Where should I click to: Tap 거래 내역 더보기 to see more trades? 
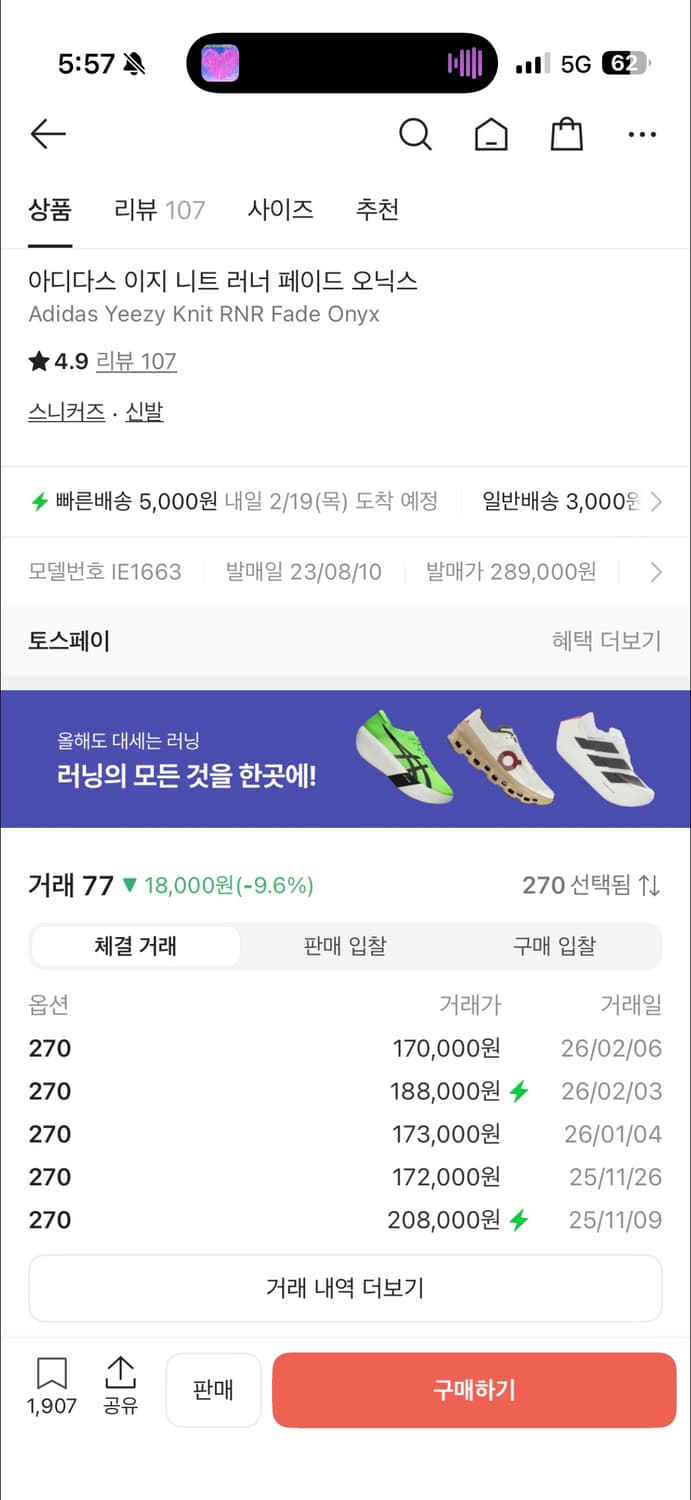345,1288
